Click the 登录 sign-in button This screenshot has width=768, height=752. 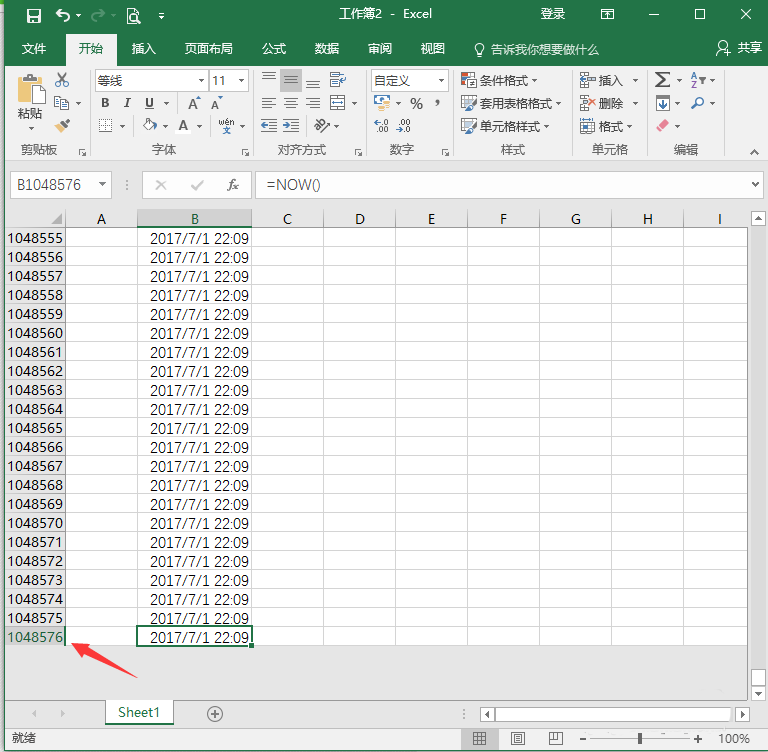pos(552,14)
